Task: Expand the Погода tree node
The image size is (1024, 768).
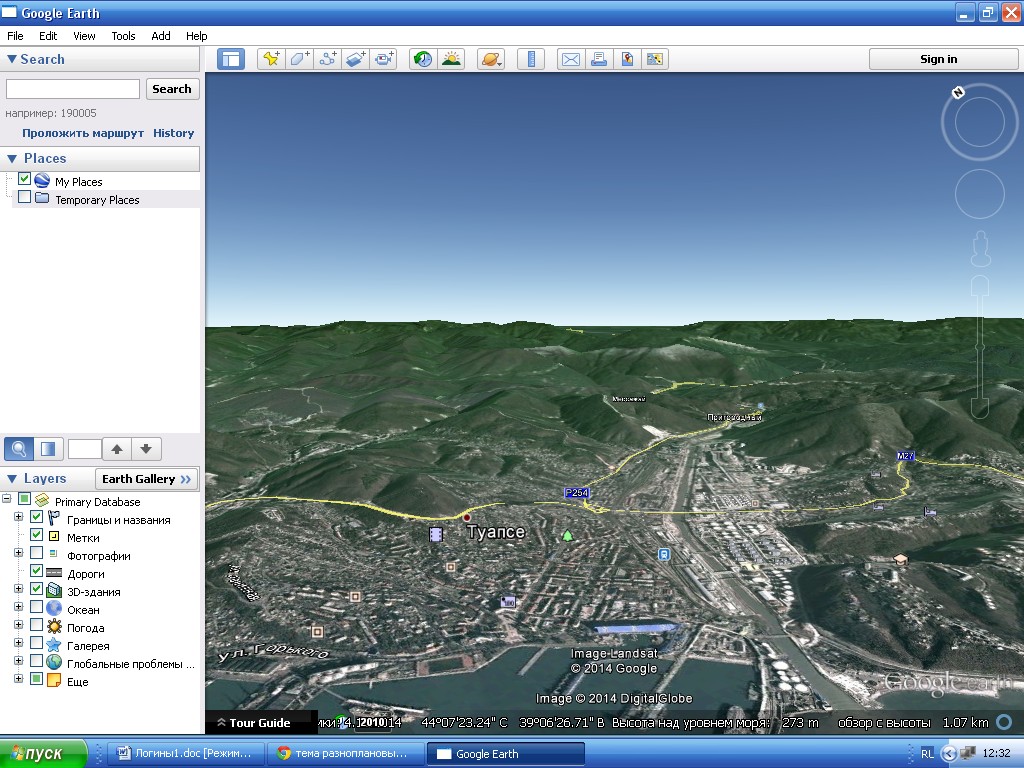Action: (18, 625)
